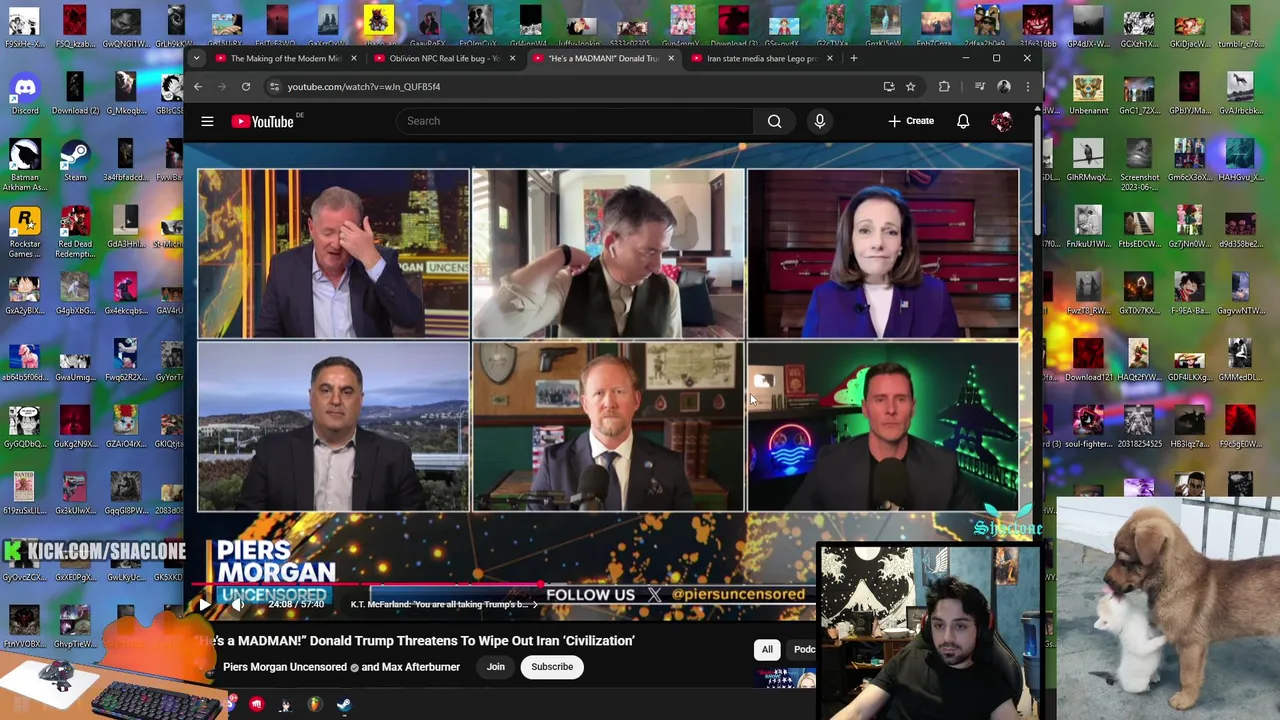Open Discord desktop shortcut
Viewport: 1280px width, 720px height.
[25, 93]
